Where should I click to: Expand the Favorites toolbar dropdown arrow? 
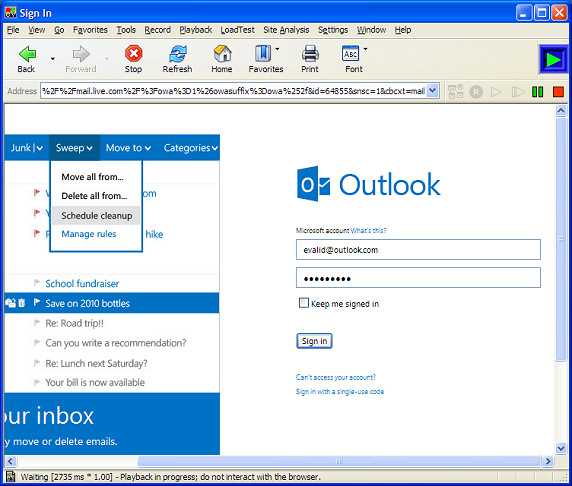pyautogui.click(x=277, y=49)
